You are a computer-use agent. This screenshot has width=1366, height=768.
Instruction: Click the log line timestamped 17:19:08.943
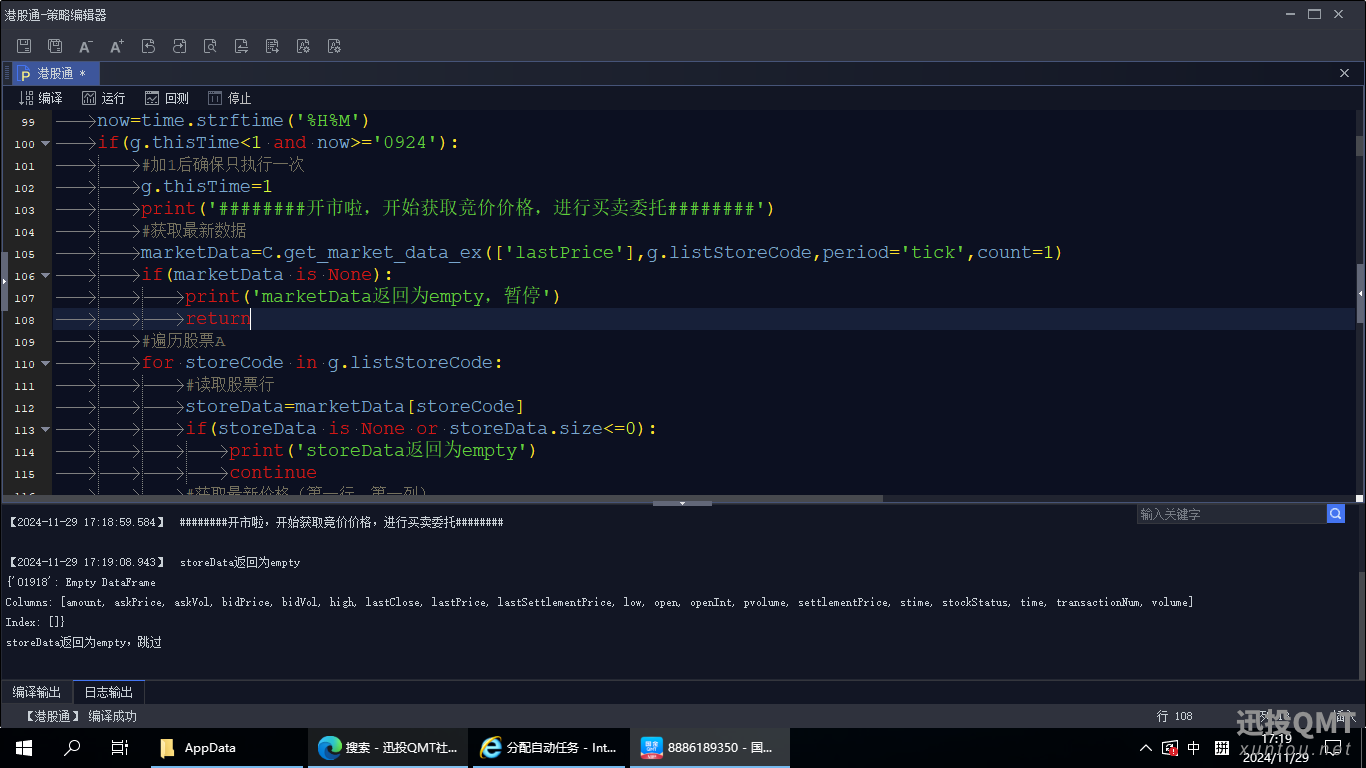coord(153,562)
